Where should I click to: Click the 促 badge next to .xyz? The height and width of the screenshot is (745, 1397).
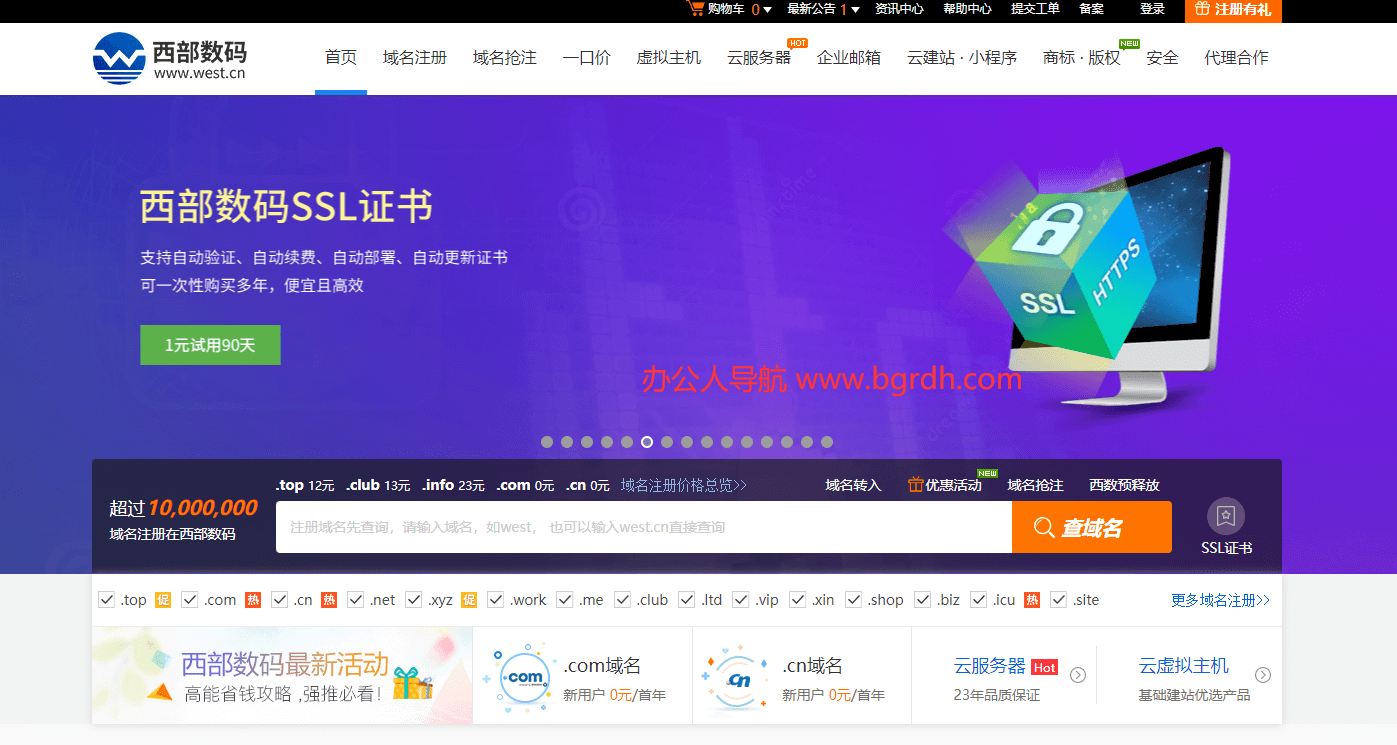[x=469, y=600]
